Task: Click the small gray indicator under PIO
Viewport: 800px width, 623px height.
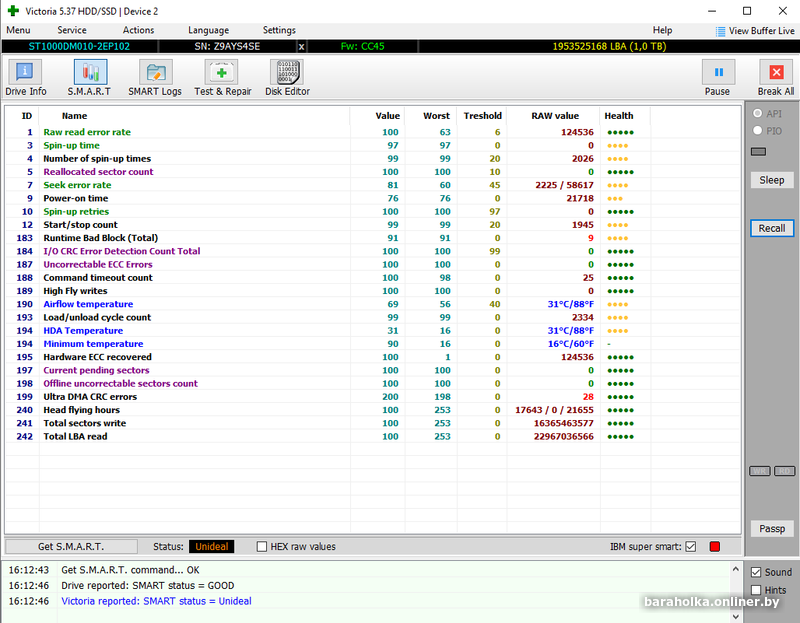Action: coord(759,152)
